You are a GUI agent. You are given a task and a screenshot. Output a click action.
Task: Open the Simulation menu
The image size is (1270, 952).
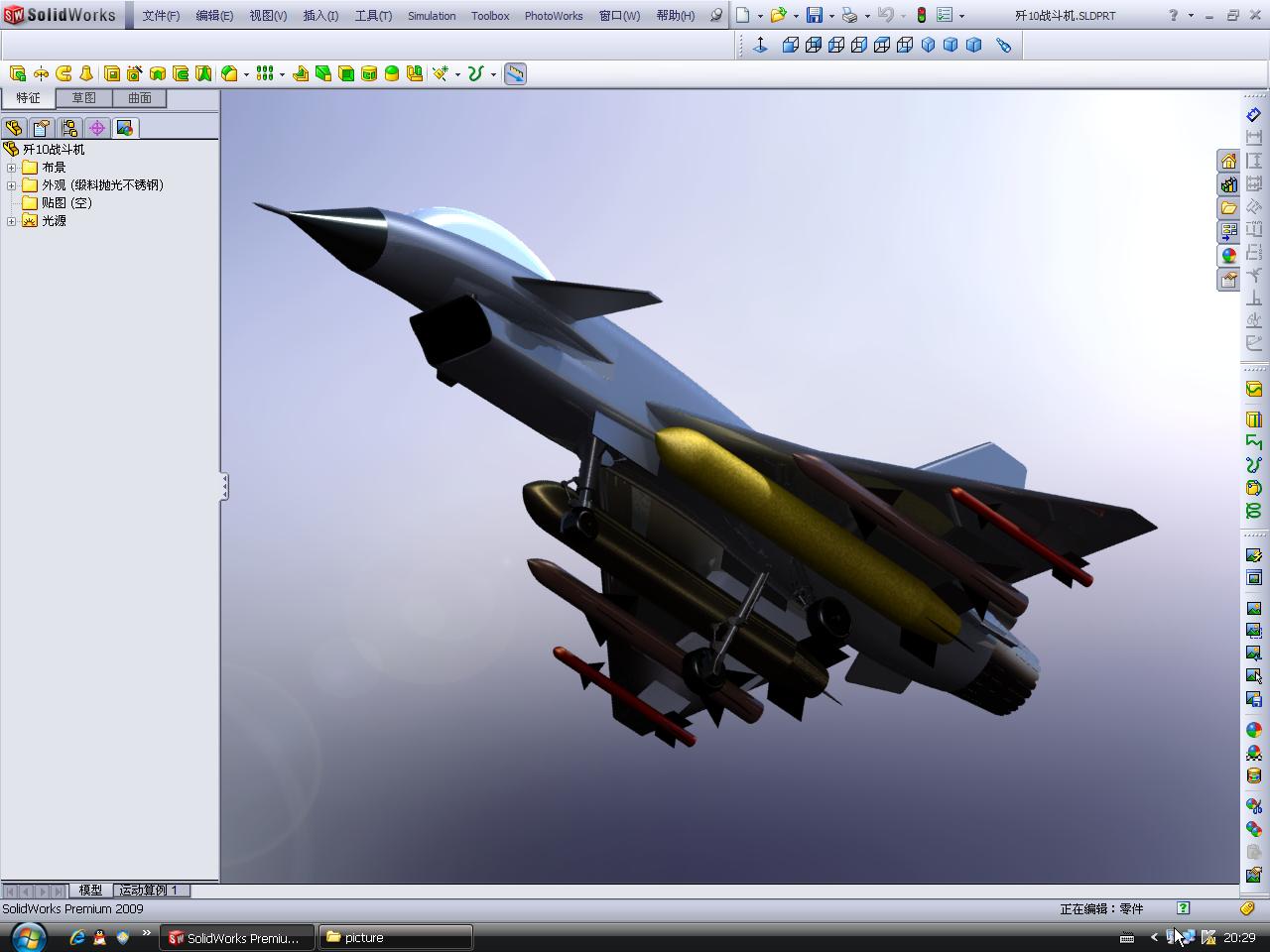(432, 16)
